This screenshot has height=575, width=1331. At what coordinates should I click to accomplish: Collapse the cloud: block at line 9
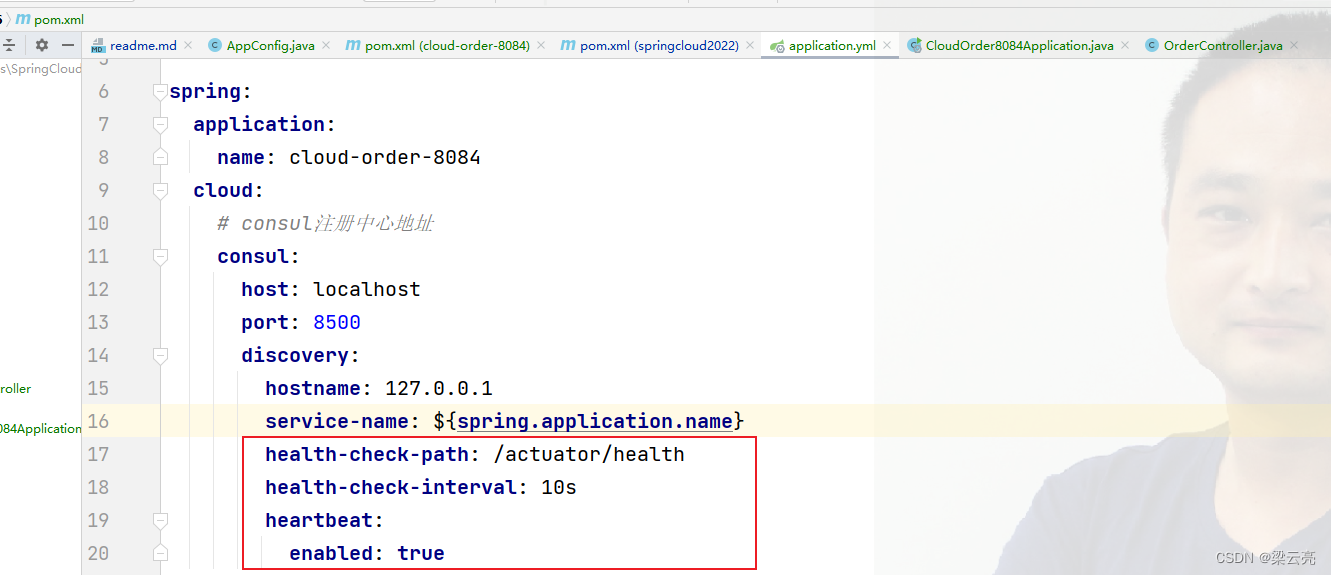tap(160, 190)
